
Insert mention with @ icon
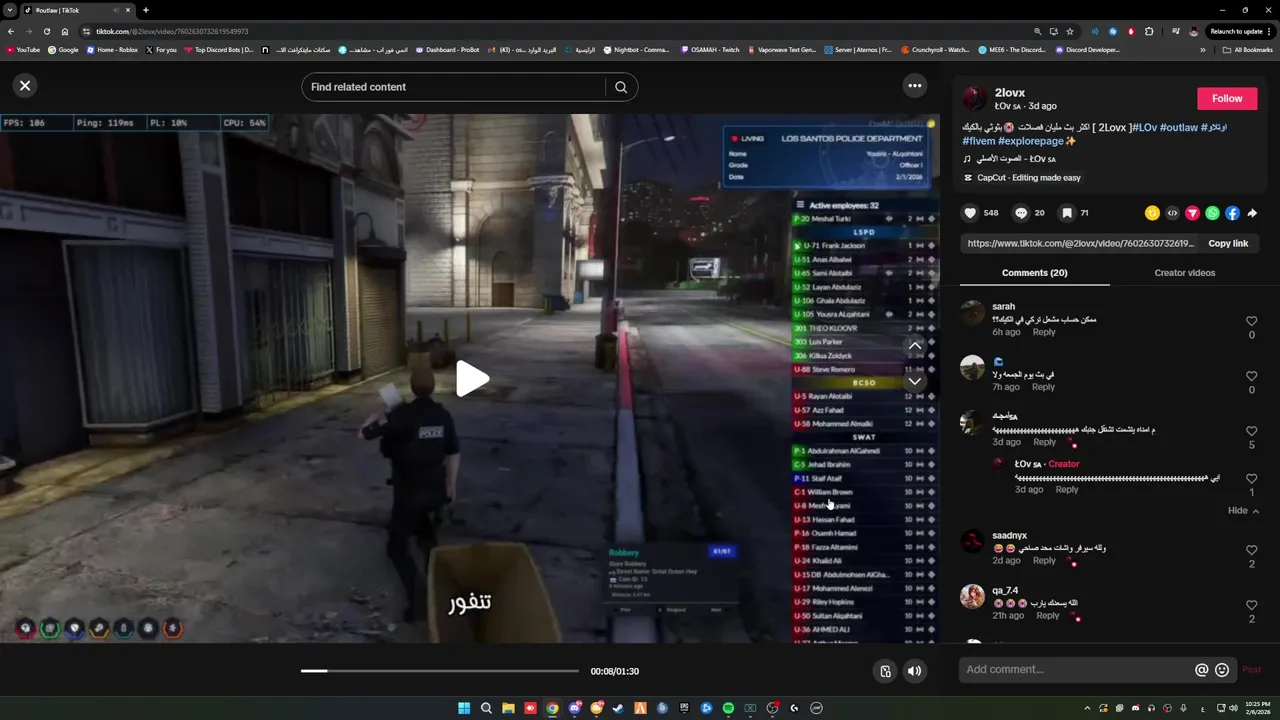click(1202, 670)
